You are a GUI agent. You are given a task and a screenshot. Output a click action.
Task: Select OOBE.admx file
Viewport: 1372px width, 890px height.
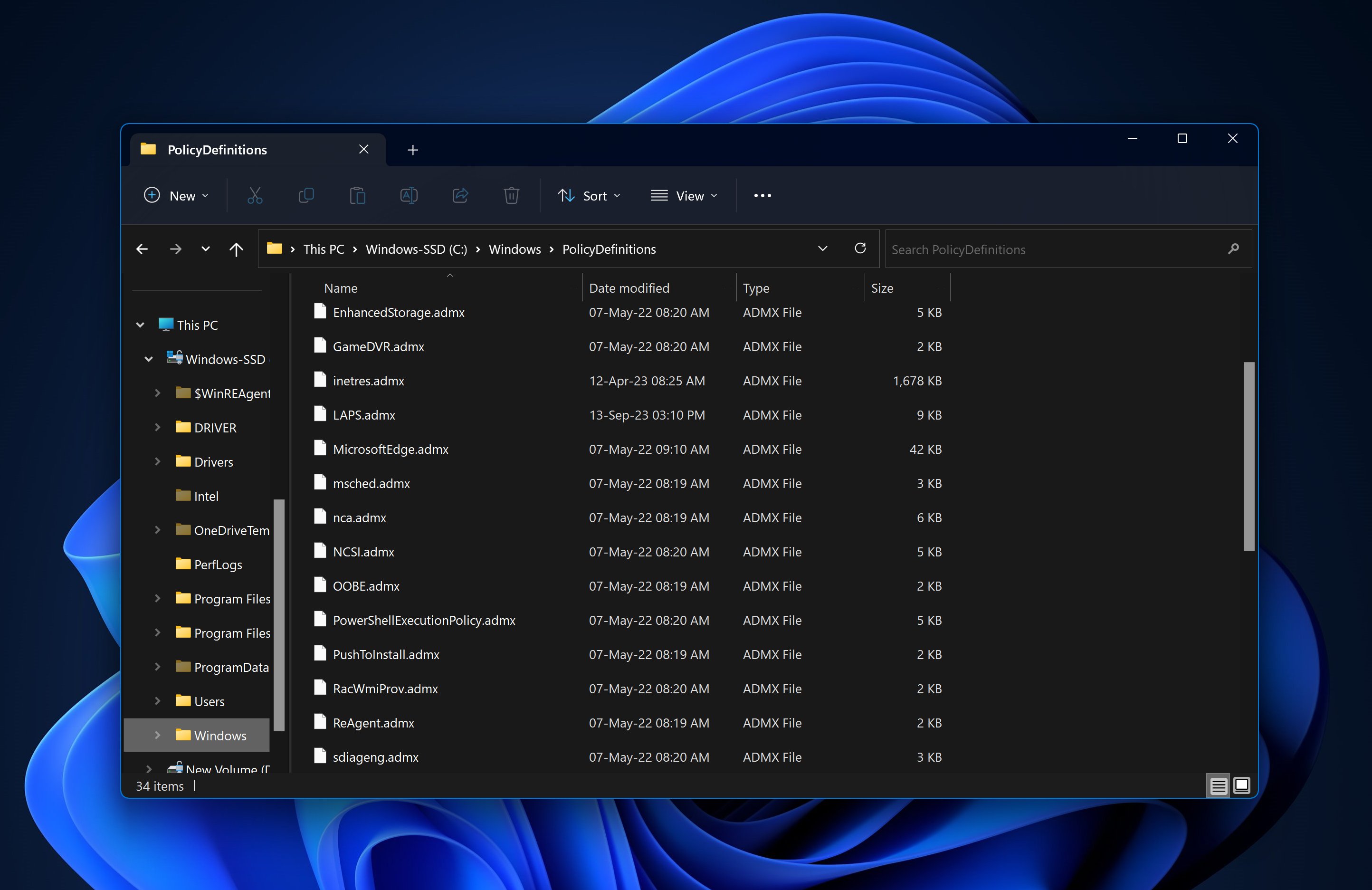(629, 585)
